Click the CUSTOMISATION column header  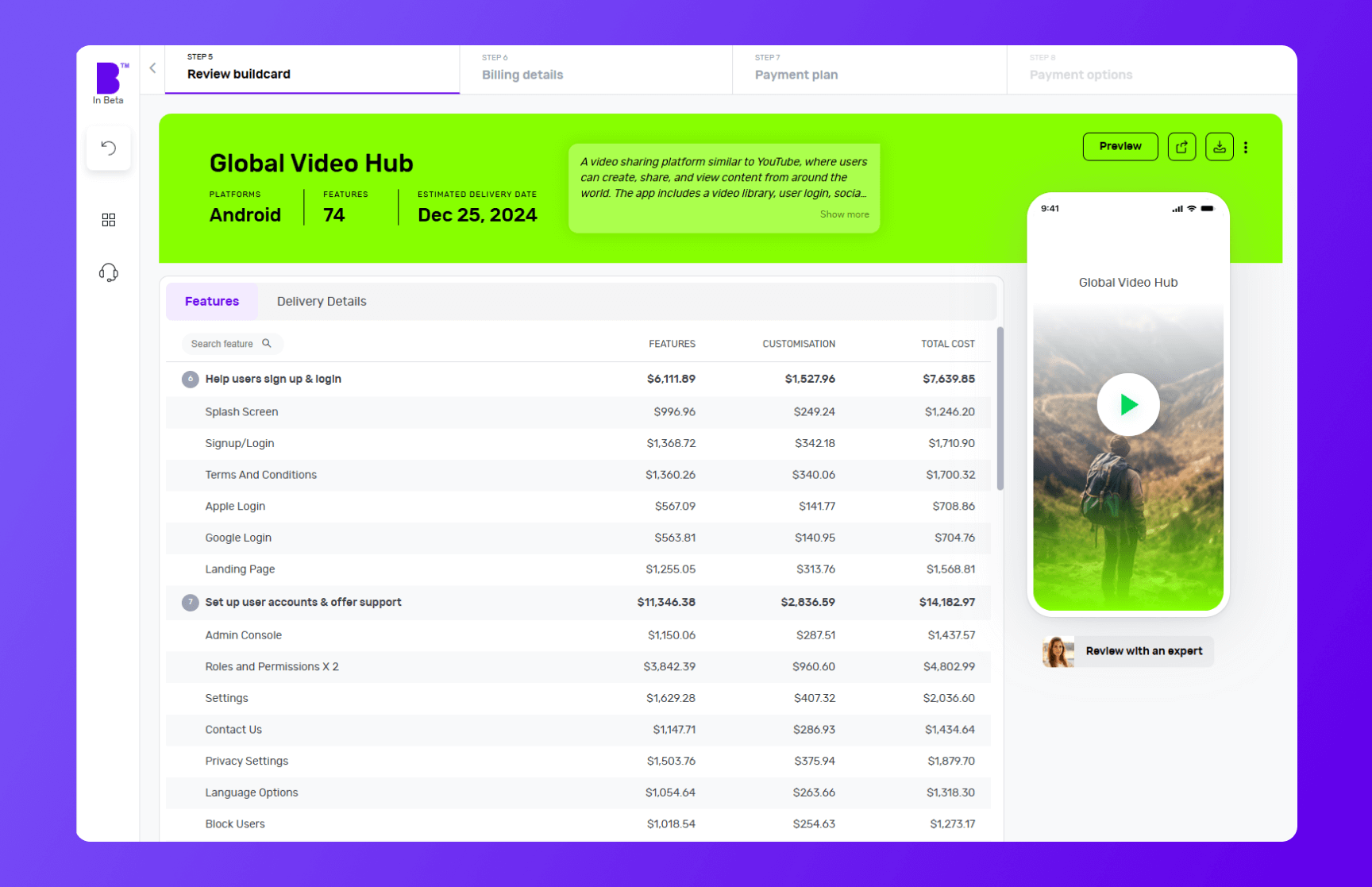[x=799, y=344]
